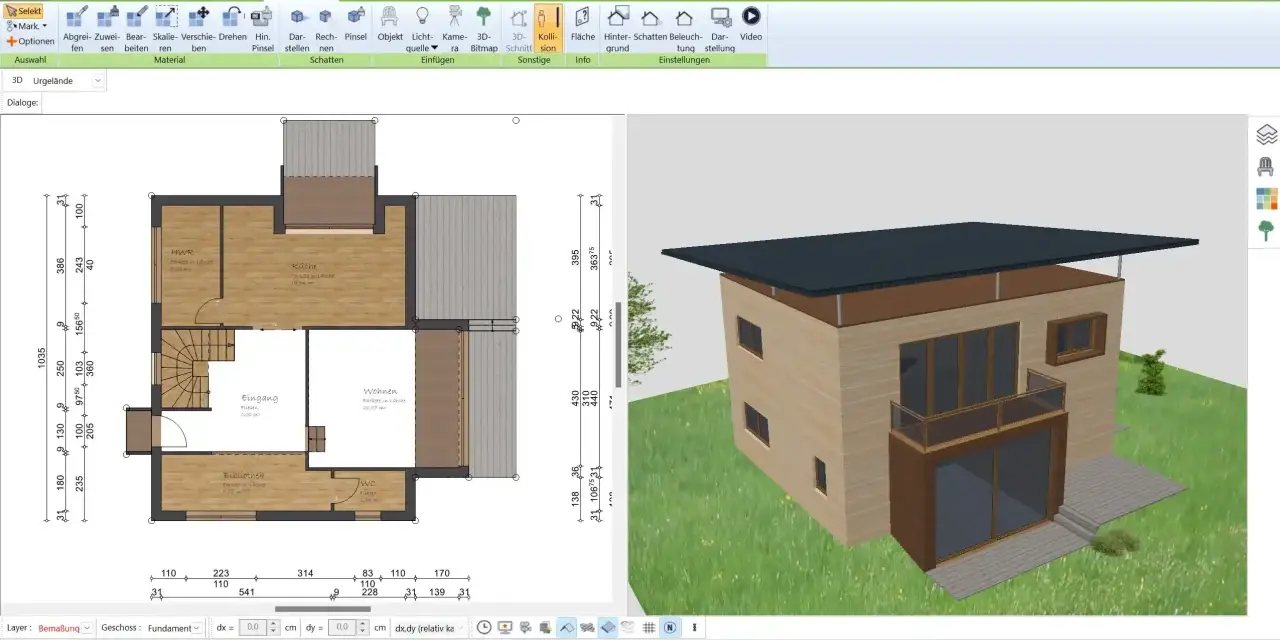Click the 3D-Schnitt tool
This screenshot has height=640, width=1280.
[x=519, y=28]
